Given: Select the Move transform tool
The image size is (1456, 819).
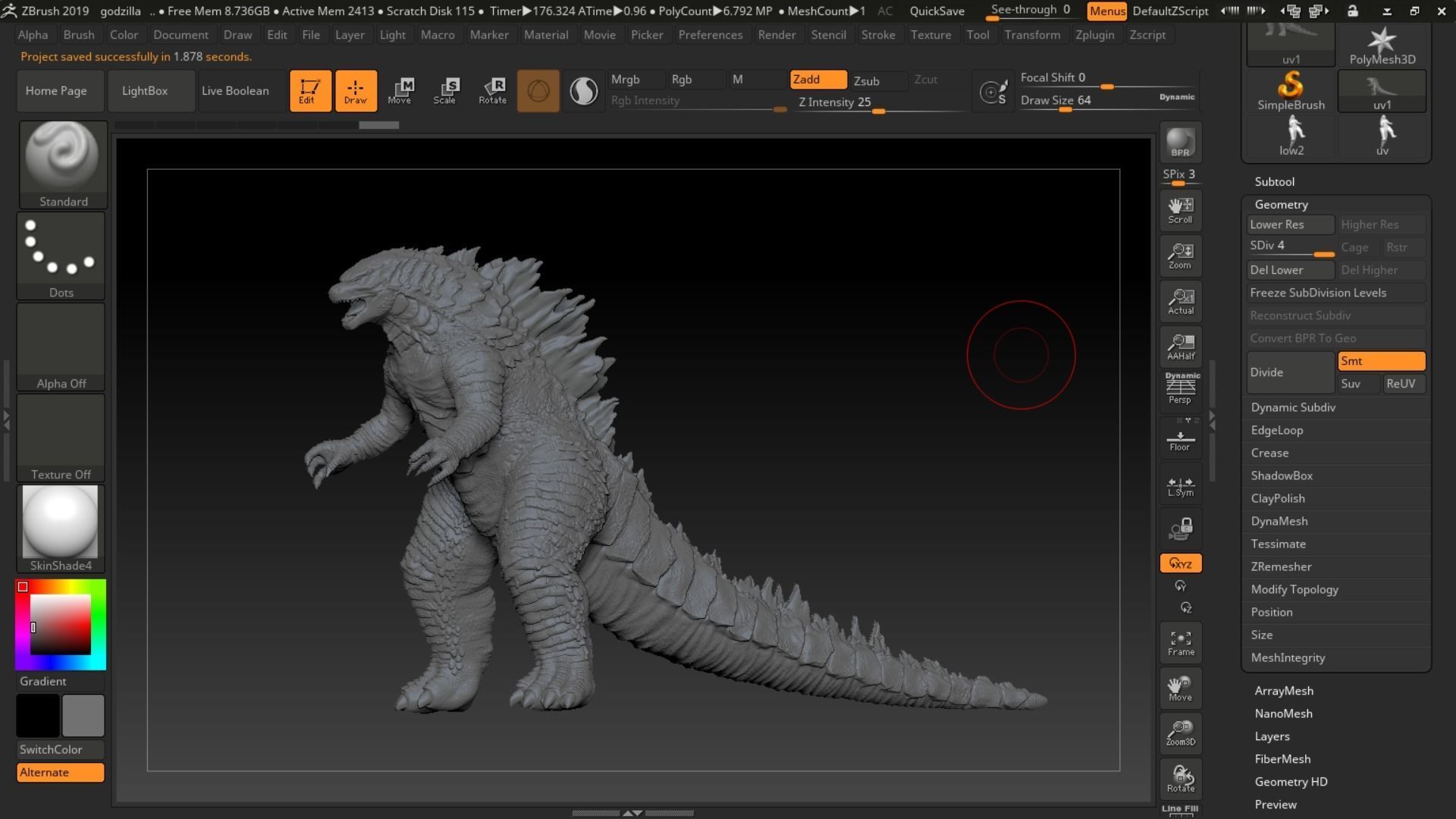Looking at the screenshot, I should [x=400, y=91].
